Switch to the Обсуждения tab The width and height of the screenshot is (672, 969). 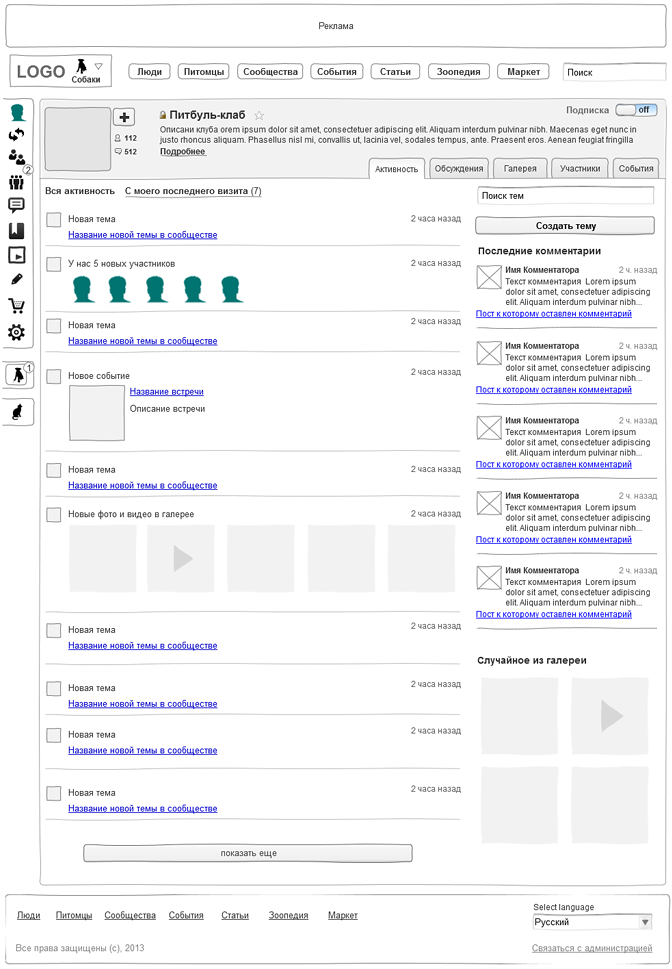point(459,168)
